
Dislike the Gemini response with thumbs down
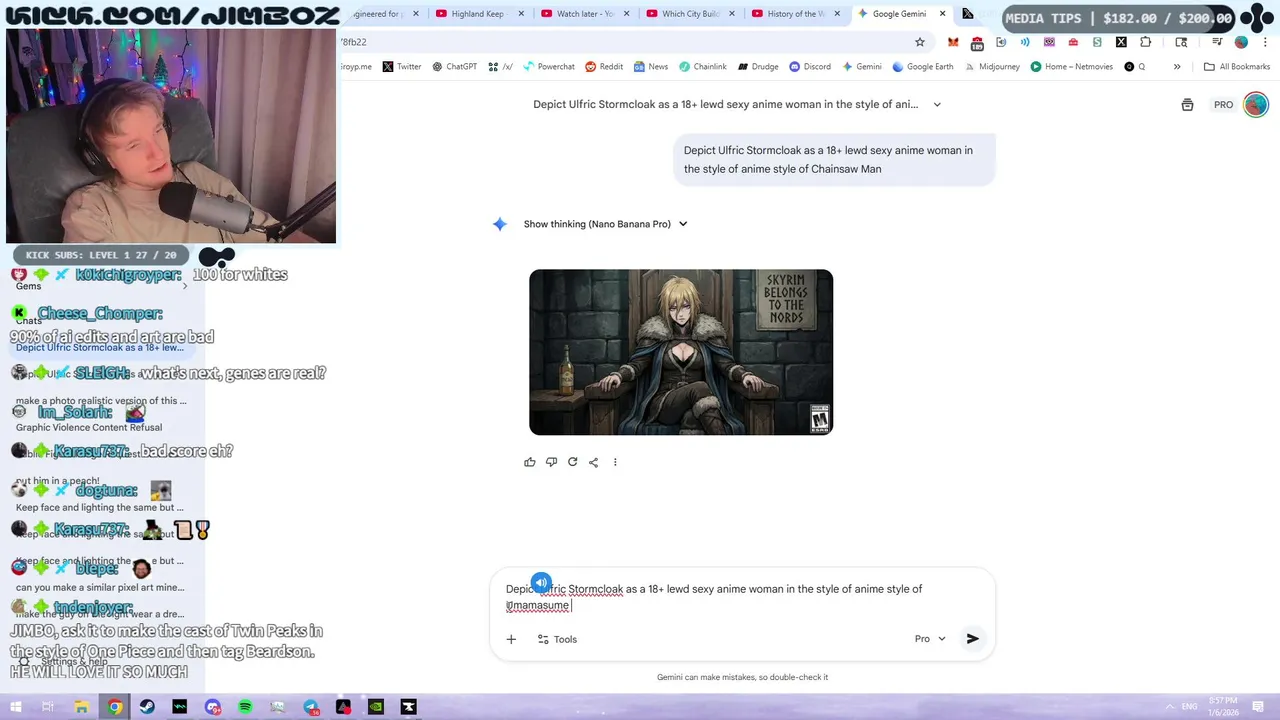(x=551, y=462)
